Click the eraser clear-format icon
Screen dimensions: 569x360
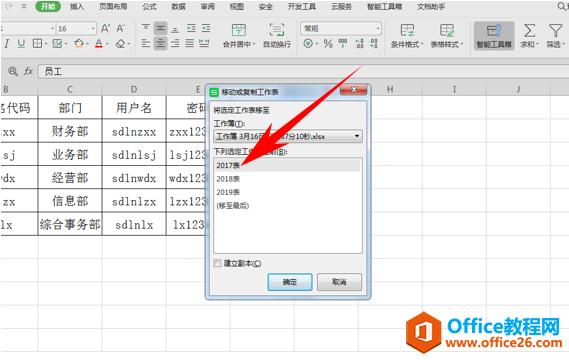pyautogui.click(x=120, y=44)
